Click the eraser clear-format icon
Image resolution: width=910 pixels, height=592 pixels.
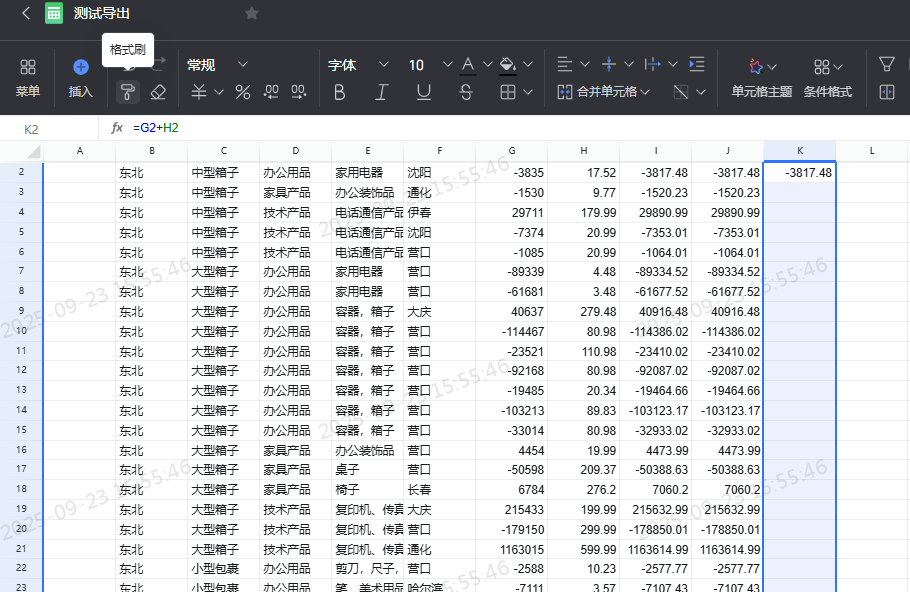point(158,92)
